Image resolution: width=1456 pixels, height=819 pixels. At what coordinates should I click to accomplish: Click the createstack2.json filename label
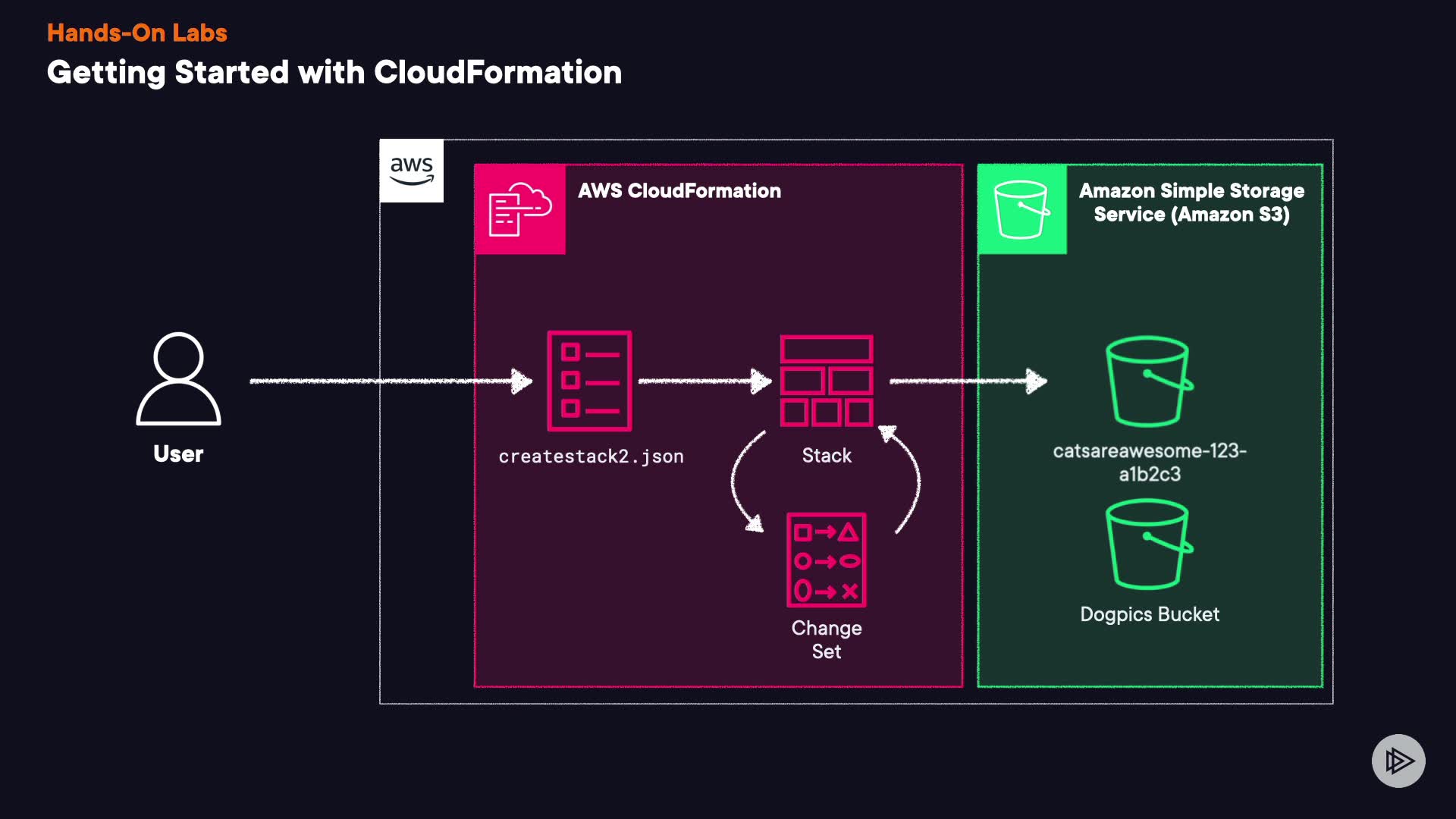click(591, 457)
